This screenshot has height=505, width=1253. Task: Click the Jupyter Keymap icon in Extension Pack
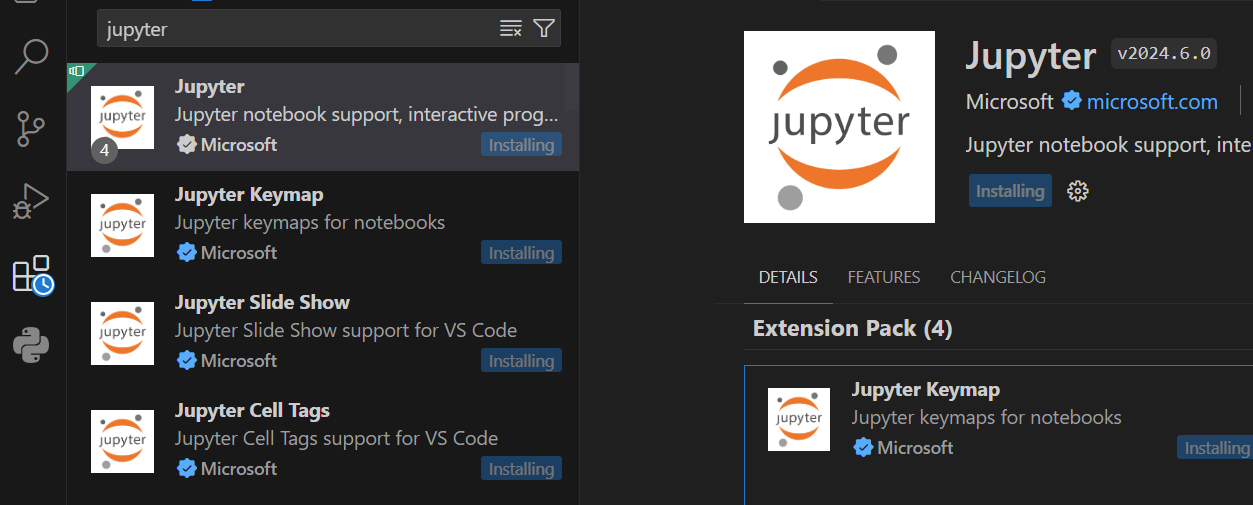799,419
